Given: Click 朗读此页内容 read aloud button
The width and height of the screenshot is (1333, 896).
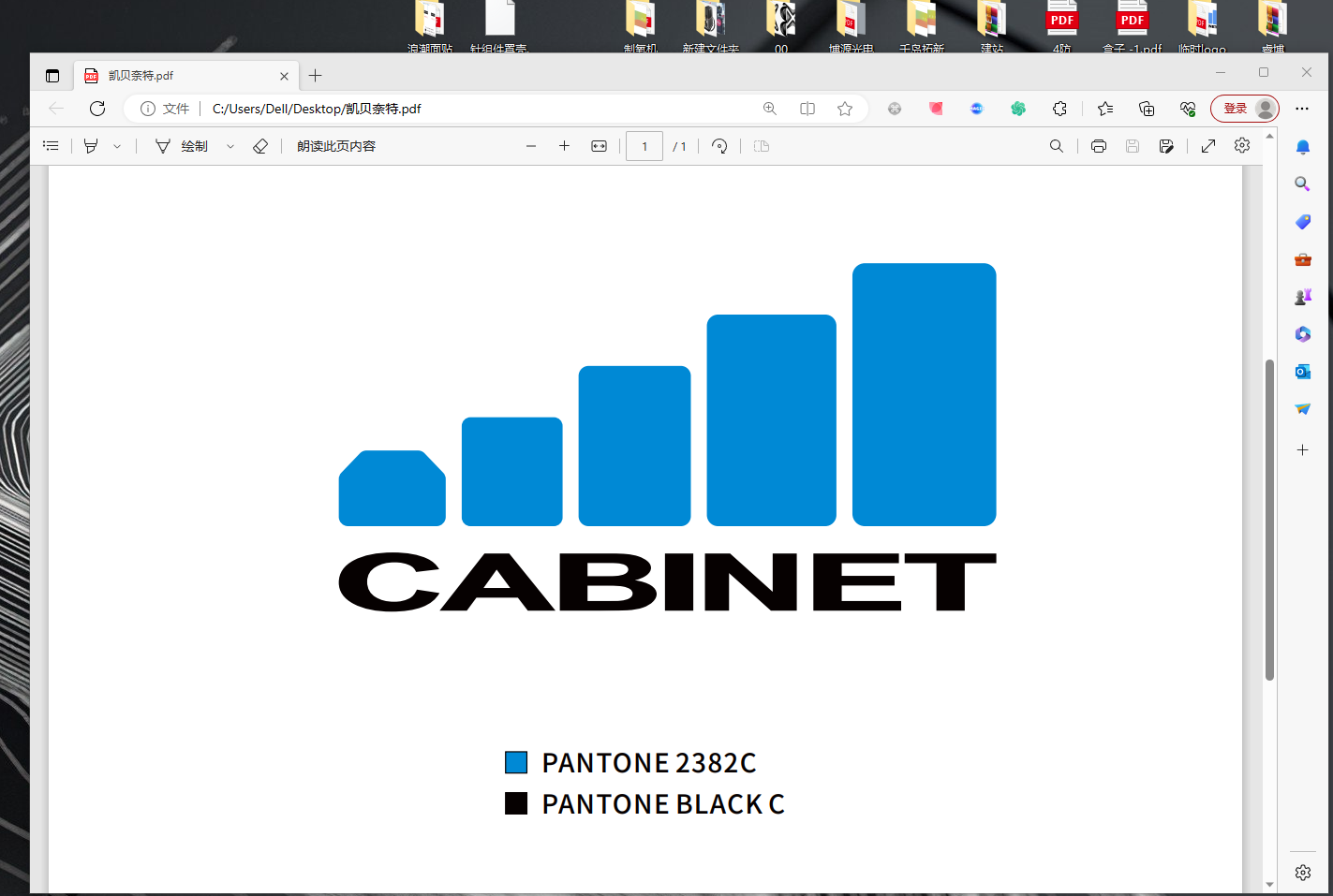Looking at the screenshot, I should [336, 146].
